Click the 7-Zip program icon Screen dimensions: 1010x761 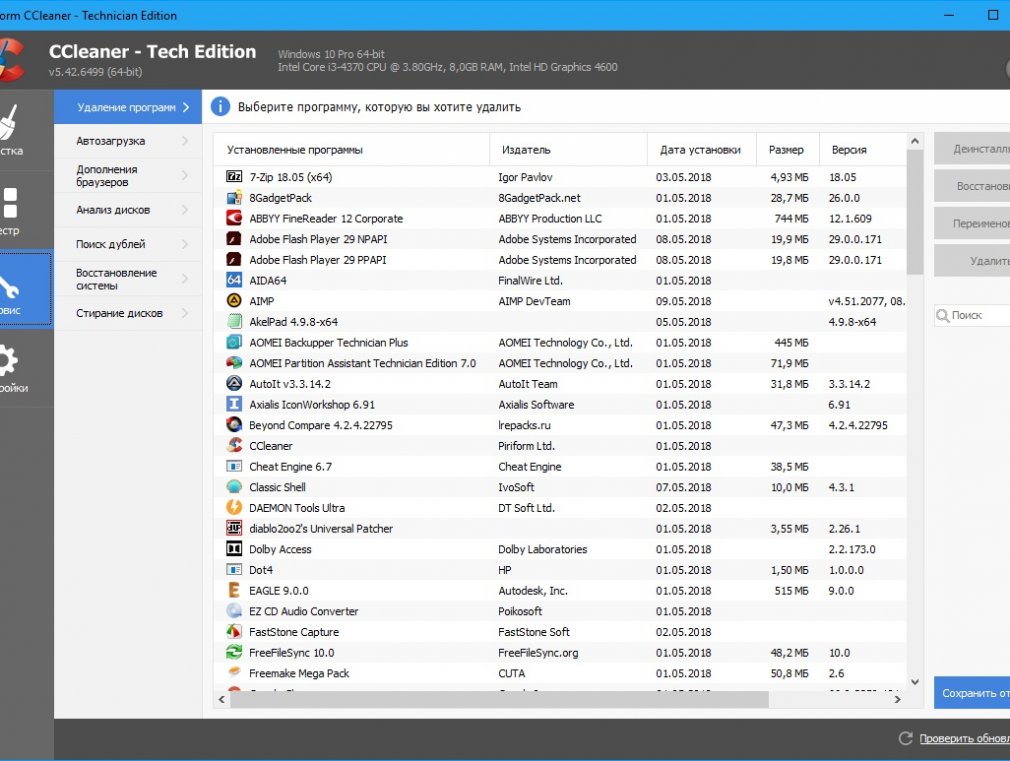point(234,177)
